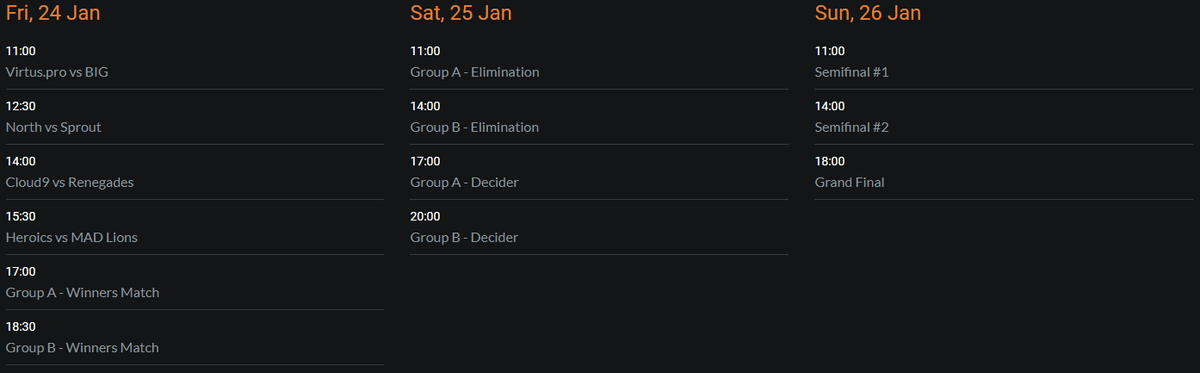Open Group B - Winners Match entry
The width and height of the screenshot is (1200, 373).
click(83, 347)
